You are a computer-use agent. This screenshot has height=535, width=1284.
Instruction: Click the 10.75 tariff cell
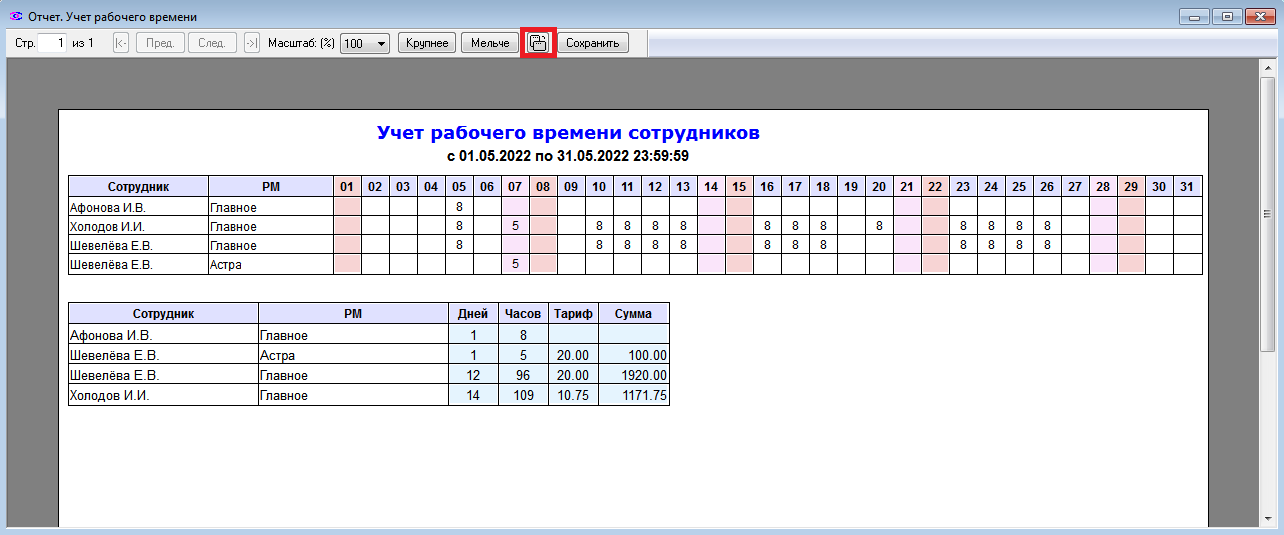573,396
